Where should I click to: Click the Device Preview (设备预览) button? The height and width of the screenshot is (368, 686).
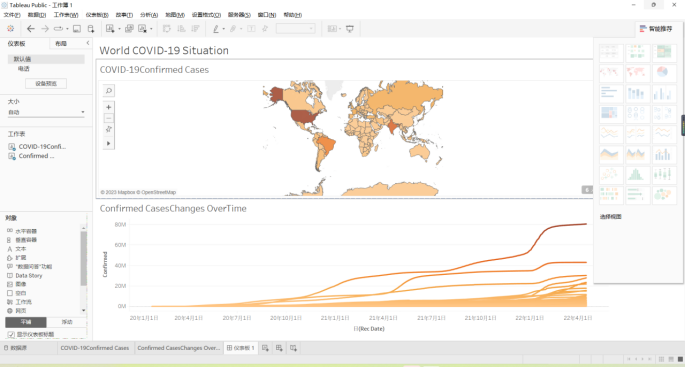pyautogui.click(x=46, y=84)
